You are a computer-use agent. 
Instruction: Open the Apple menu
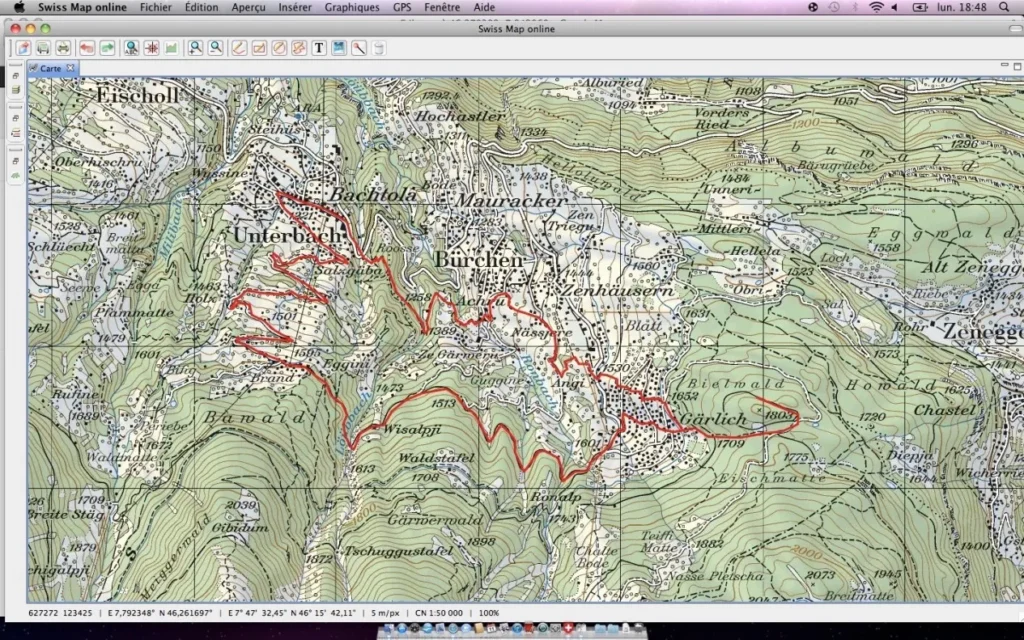click(x=19, y=7)
